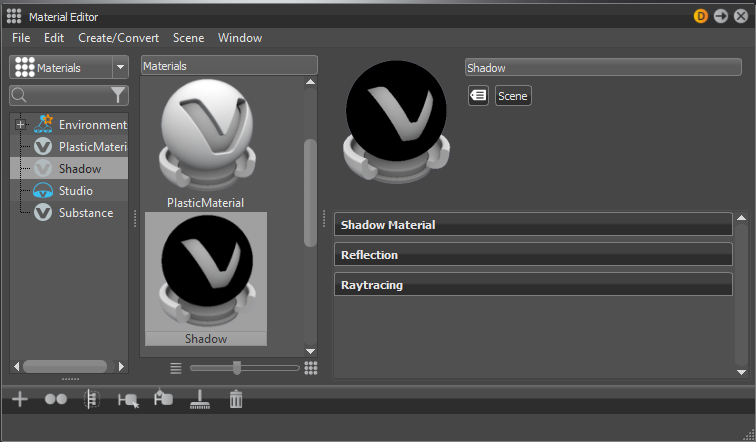This screenshot has width=756, height=442.
Task: Click the select nodes tree icon
Action: click(x=92, y=399)
